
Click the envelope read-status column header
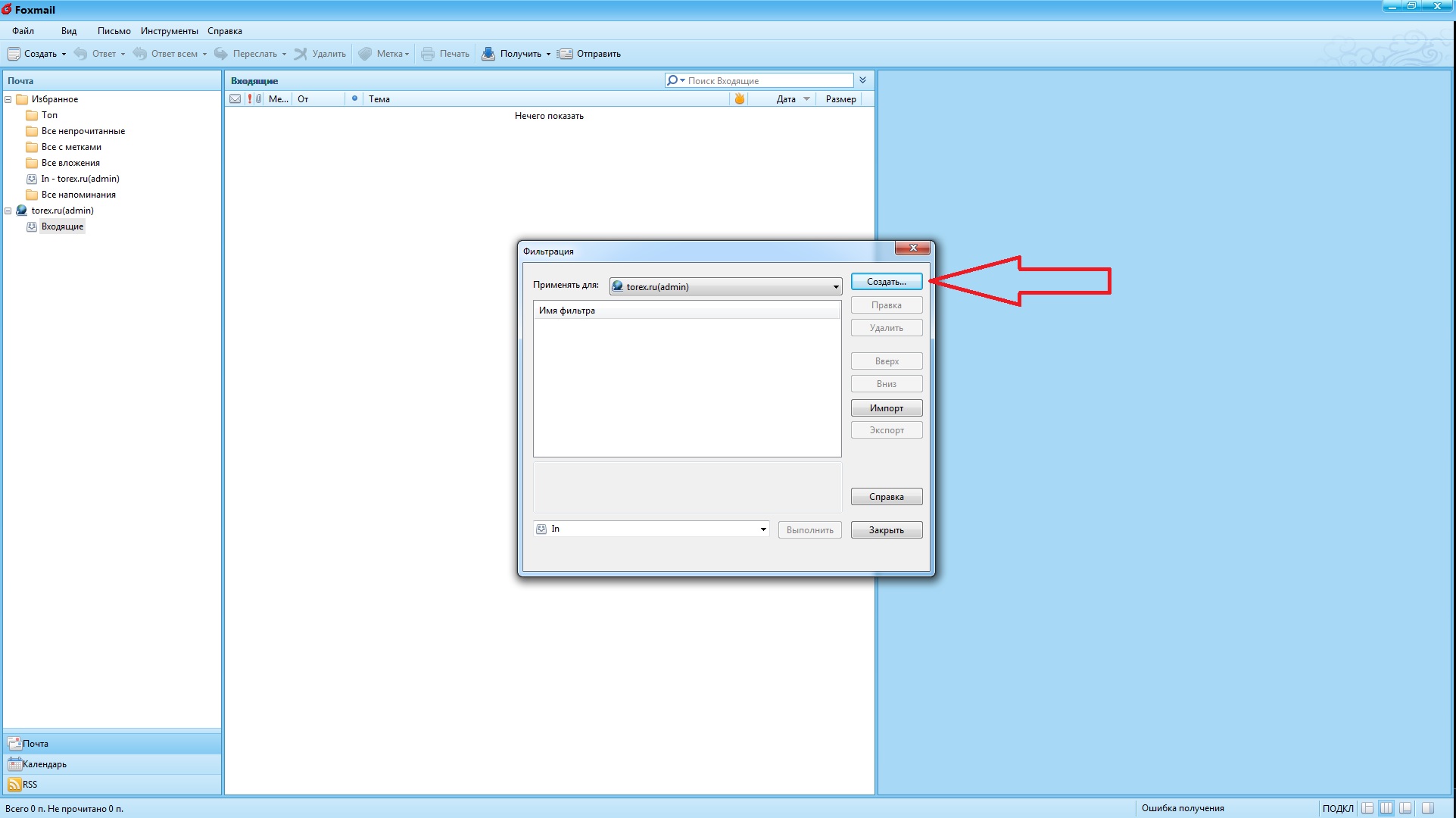(235, 99)
